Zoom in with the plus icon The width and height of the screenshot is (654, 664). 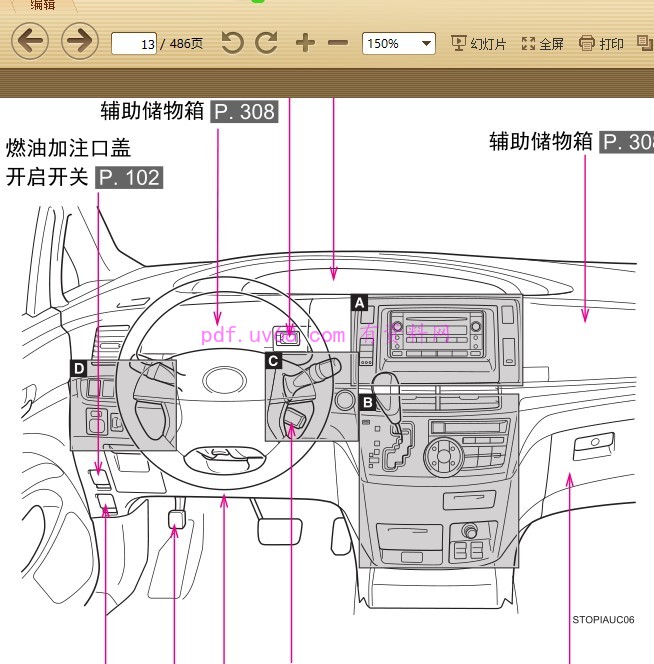305,43
